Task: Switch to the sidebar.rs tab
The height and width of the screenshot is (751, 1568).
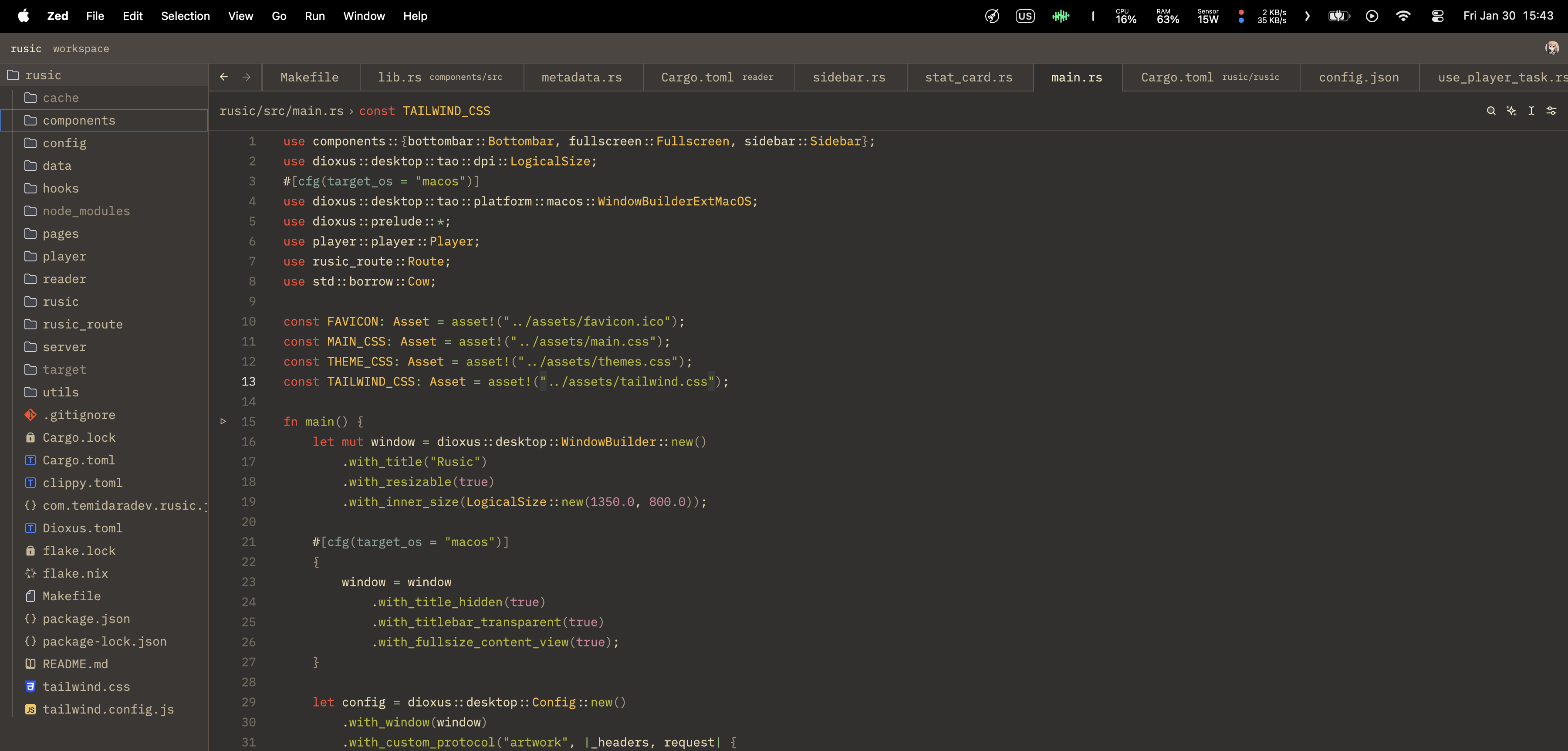Action: [848, 77]
